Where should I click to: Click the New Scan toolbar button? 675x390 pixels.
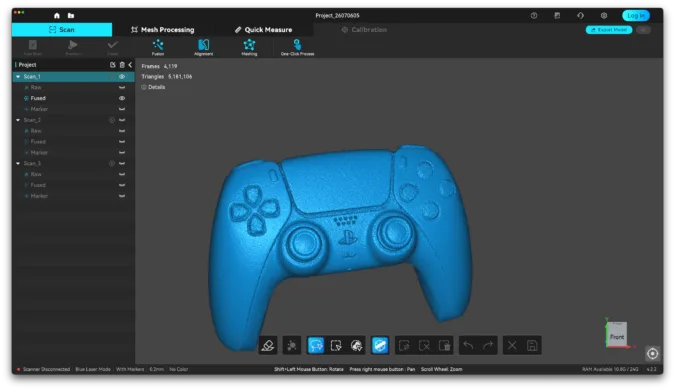33,47
